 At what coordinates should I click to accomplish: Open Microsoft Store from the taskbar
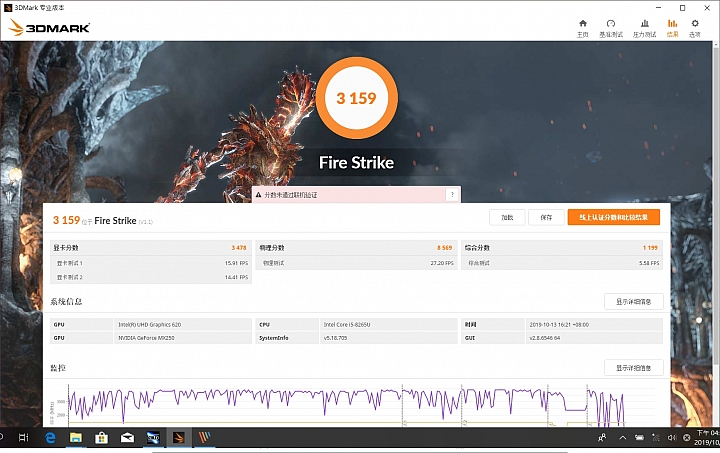pyautogui.click(x=101, y=437)
